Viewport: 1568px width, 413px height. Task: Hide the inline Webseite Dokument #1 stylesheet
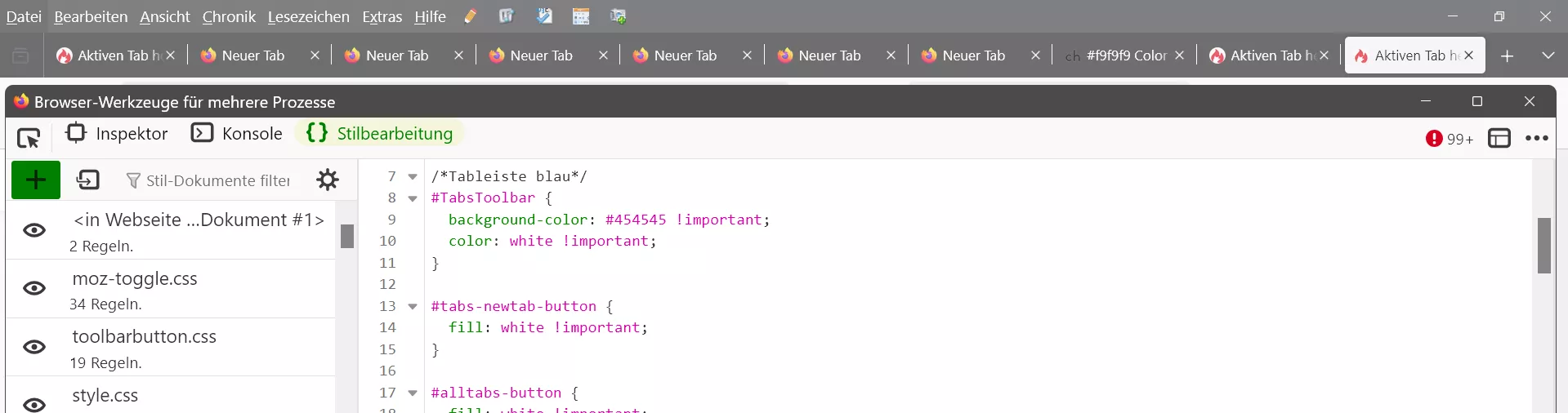pos(34,230)
